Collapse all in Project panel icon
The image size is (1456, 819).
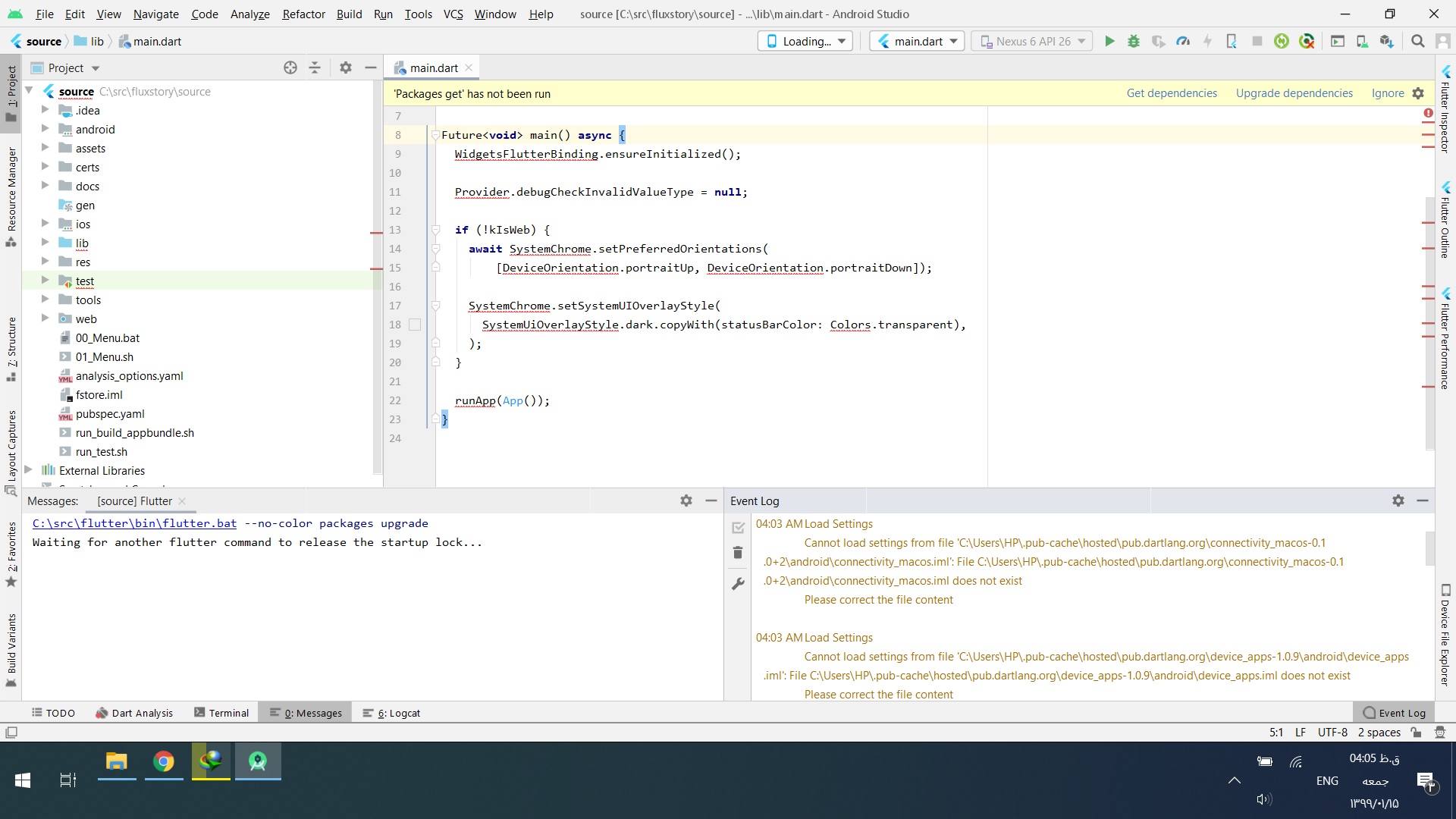coord(315,67)
